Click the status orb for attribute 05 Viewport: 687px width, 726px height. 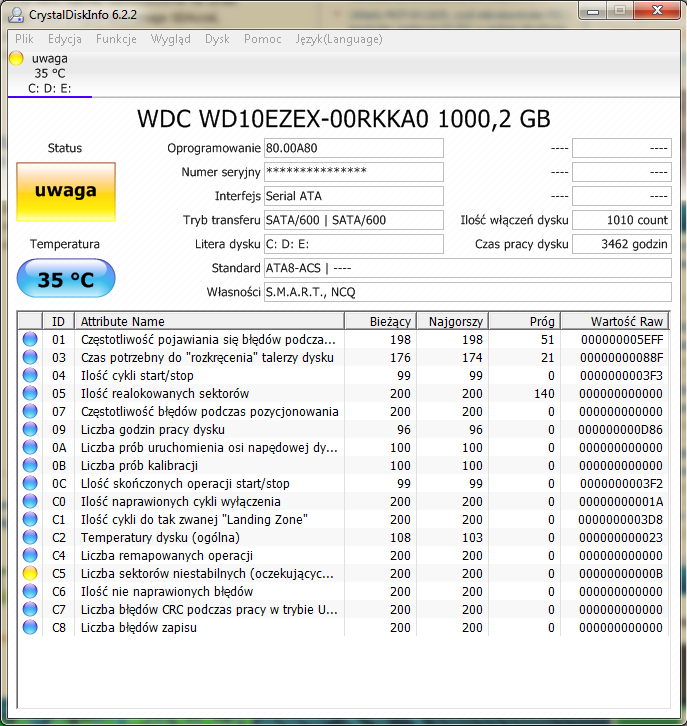tap(30, 394)
